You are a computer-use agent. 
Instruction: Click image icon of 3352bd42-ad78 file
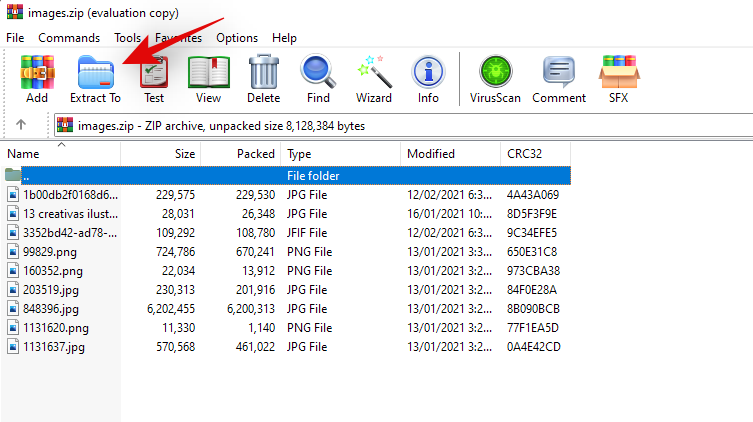click(13, 233)
